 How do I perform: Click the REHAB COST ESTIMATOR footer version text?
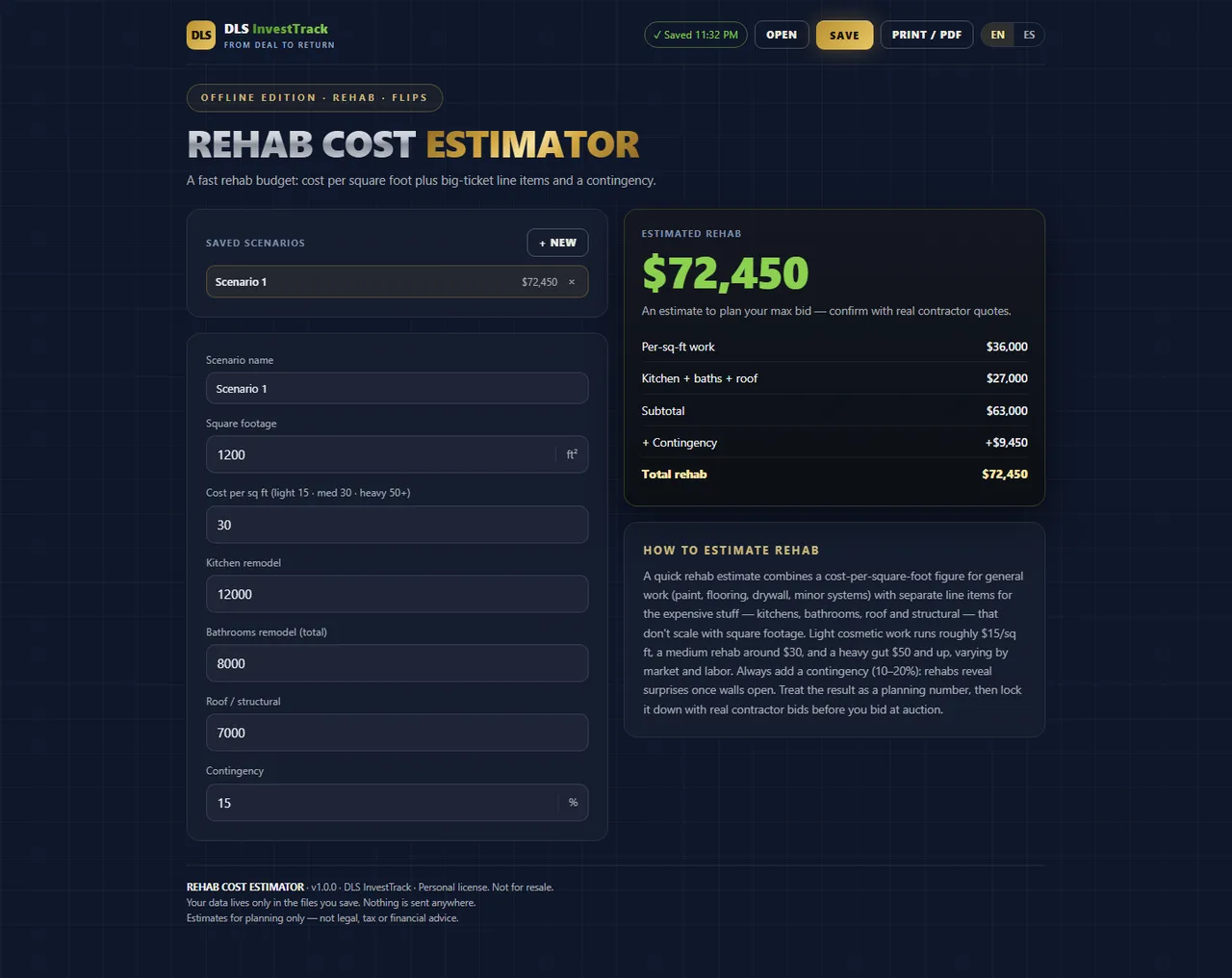tap(370, 888)
